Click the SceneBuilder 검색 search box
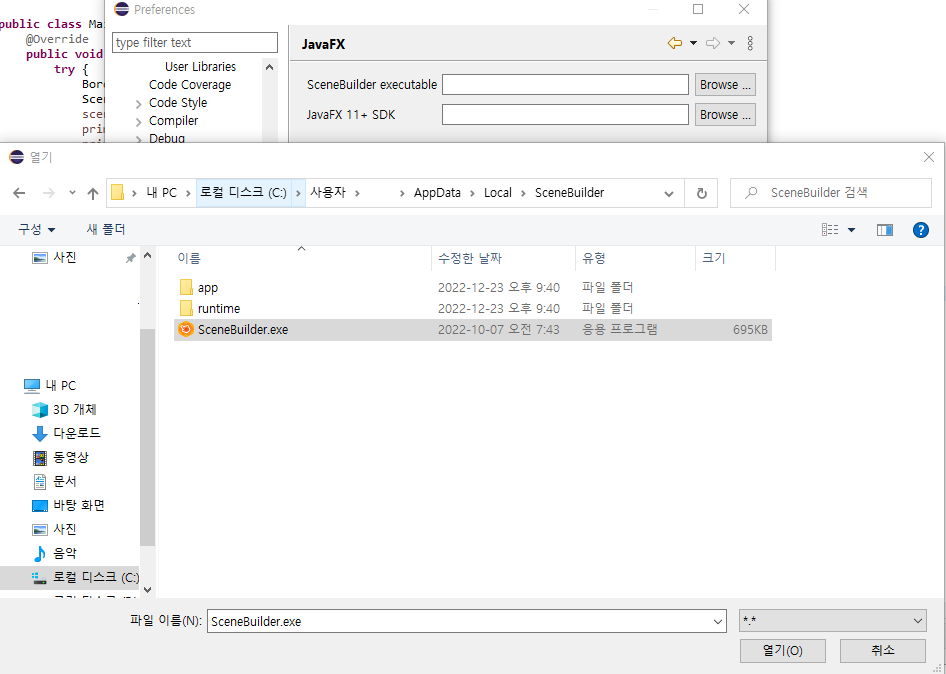946x674 pixels. coord(831,193)
